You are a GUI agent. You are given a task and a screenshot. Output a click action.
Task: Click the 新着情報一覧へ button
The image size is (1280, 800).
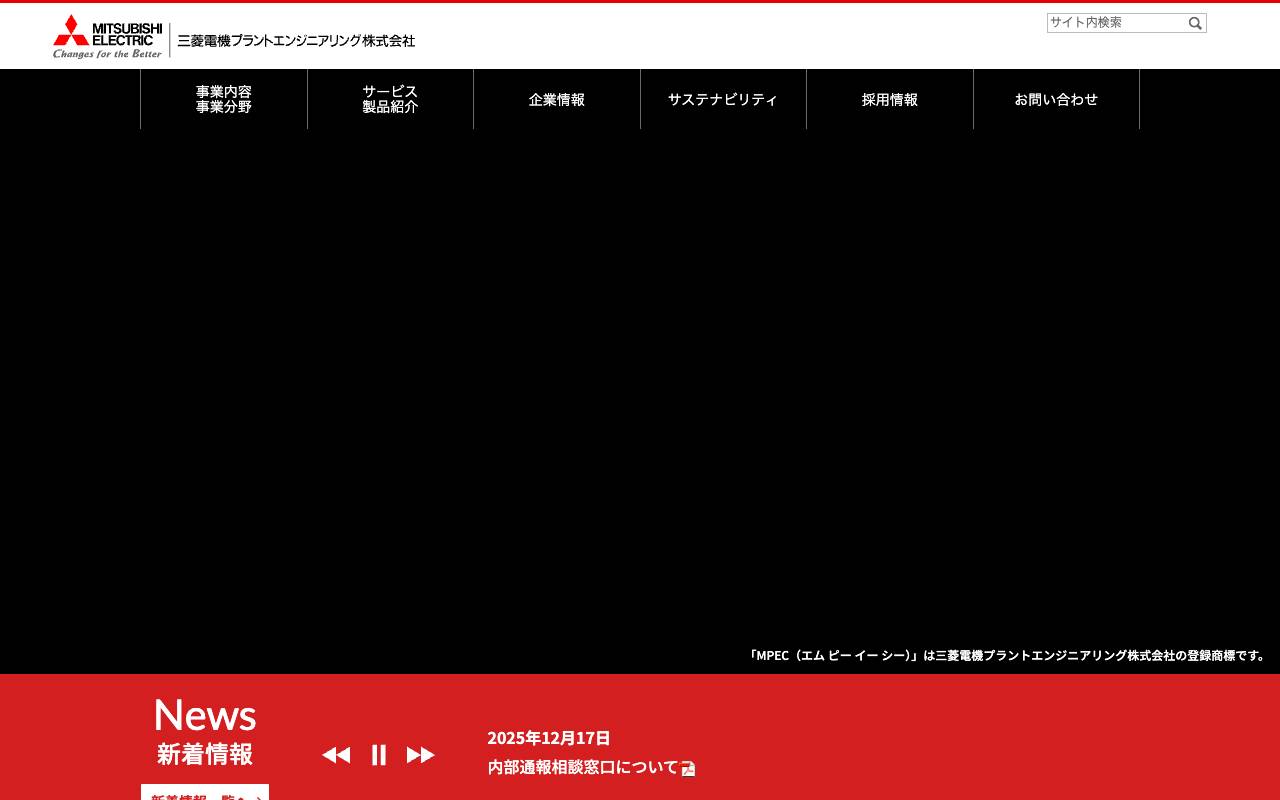205,792
